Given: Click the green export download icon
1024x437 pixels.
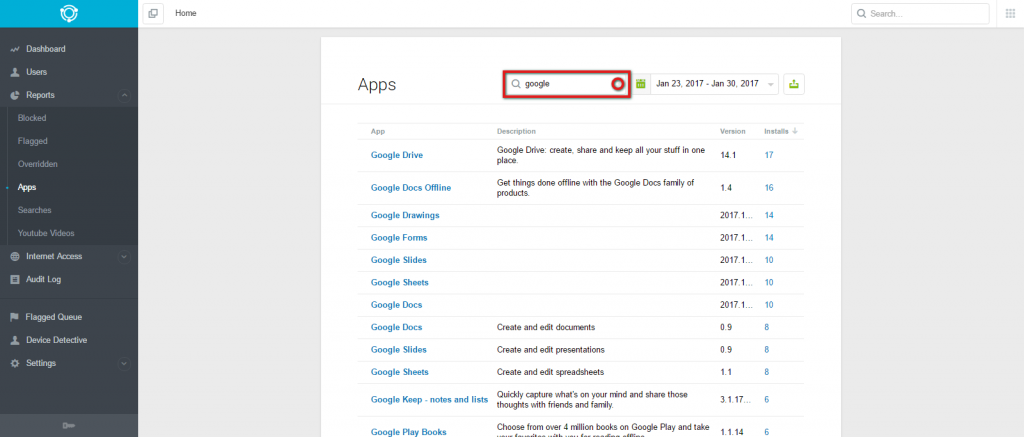Looking at the screenshot, I should click(x=793, y=84).
